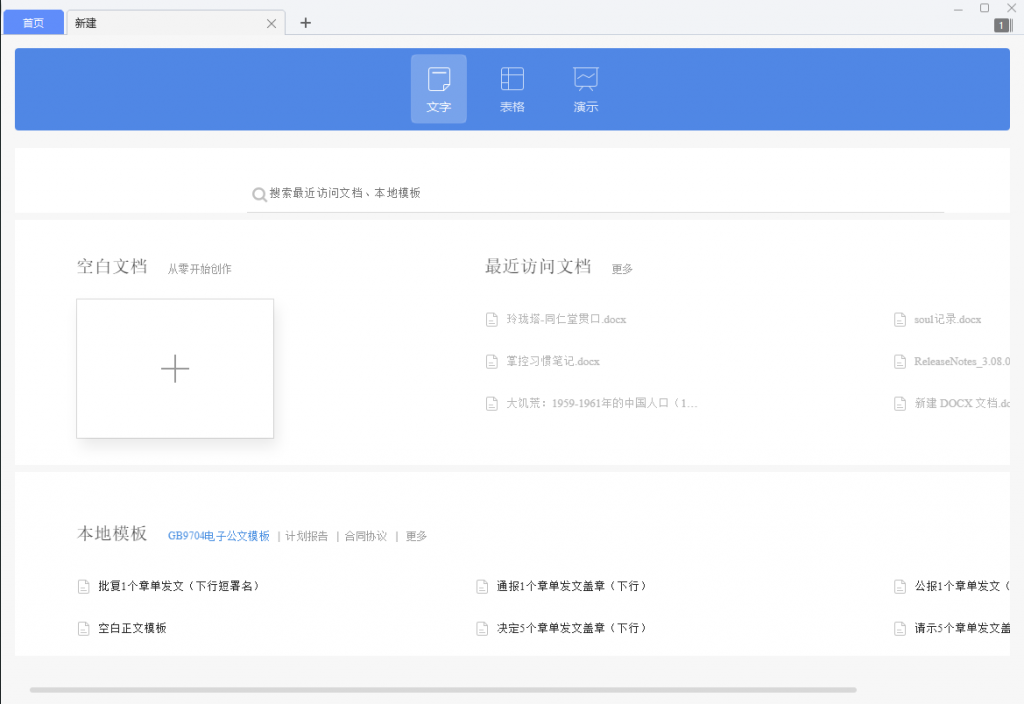The width and height of the screenshot is (1024, 704).
Task: Click the document icon beside 掌控习惯笔记.docx
Action: (493, 361)
